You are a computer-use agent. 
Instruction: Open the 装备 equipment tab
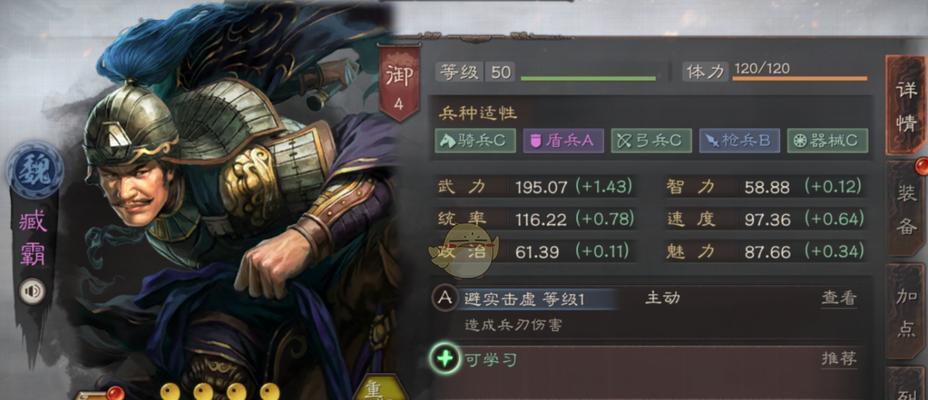point(906,208)
